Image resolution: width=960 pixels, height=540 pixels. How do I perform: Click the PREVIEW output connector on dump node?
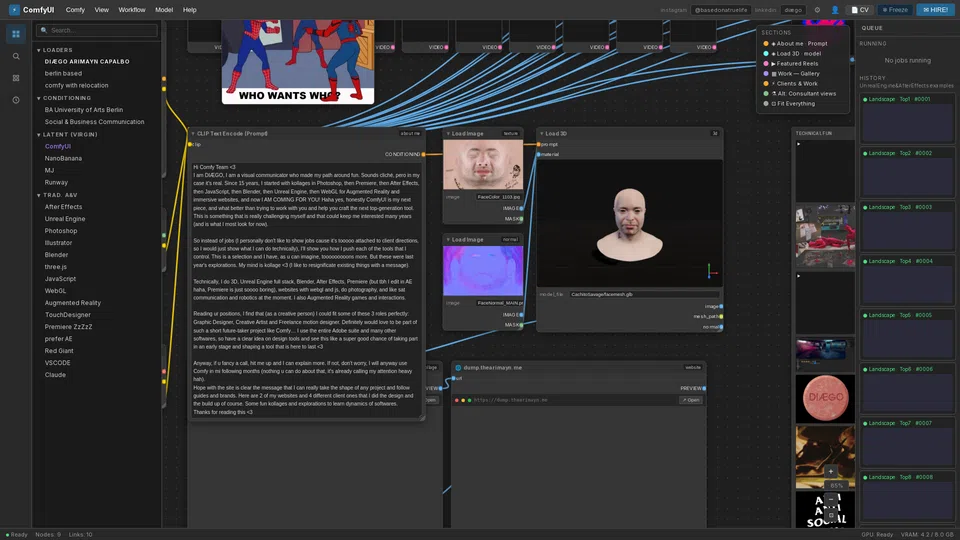click(705, 388)
